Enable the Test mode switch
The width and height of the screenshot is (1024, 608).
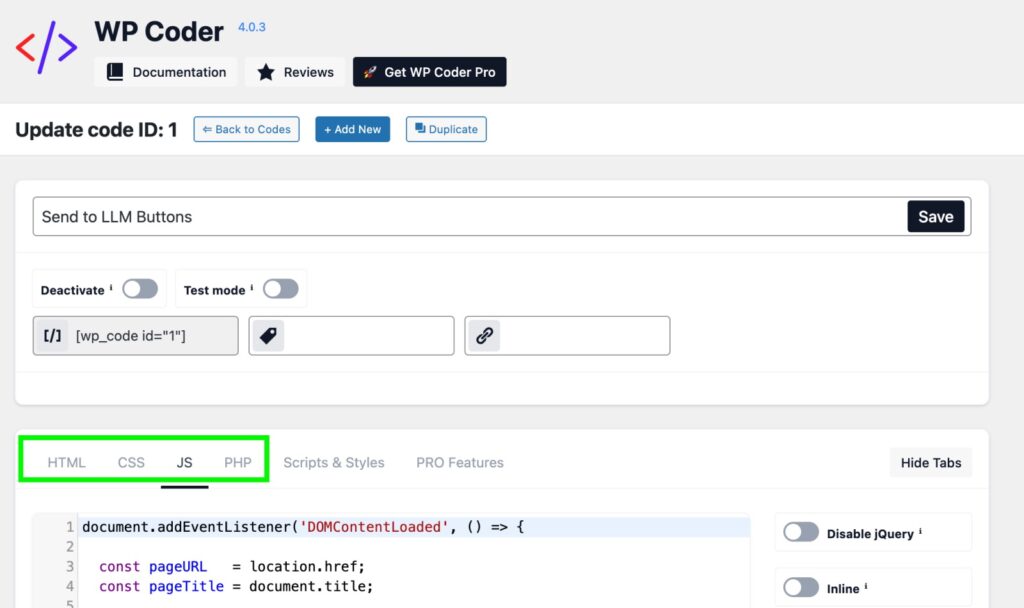280,289
